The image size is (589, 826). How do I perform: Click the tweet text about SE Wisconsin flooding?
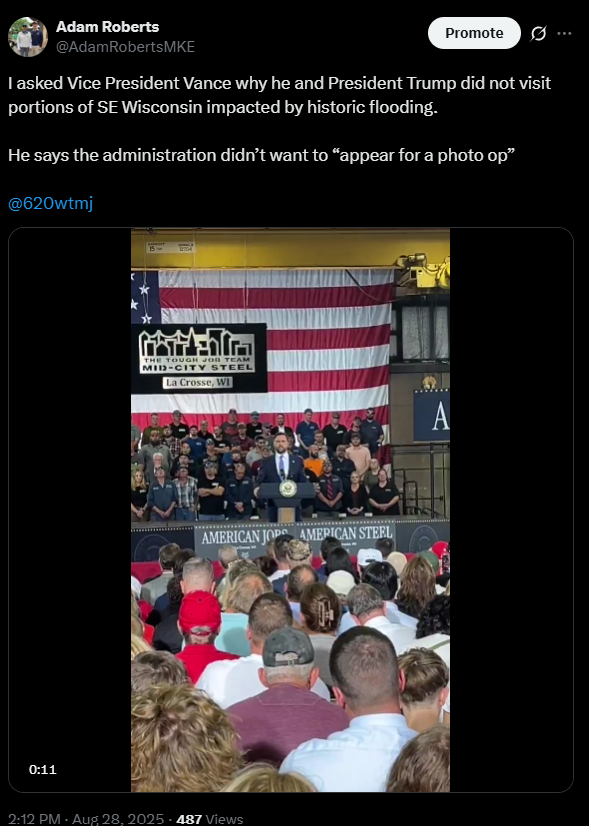pyautogui.click(x=279, y=95)
